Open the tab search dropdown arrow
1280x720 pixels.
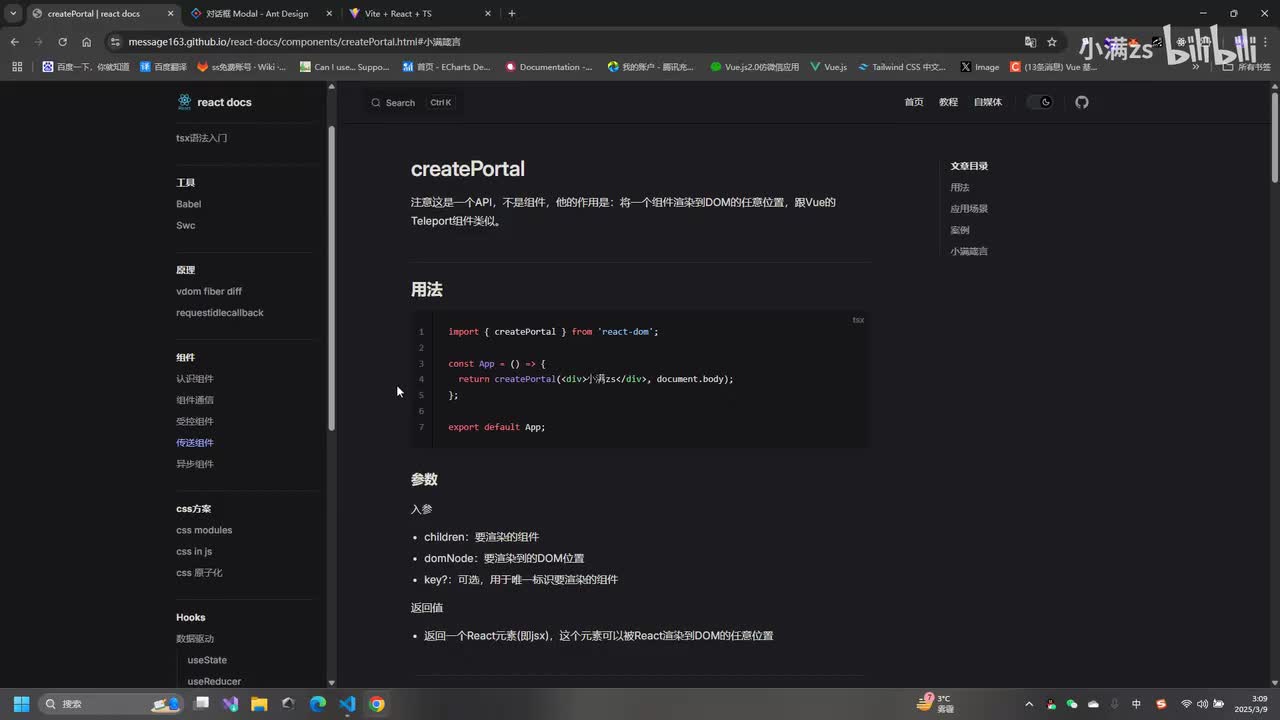point(13,13)
